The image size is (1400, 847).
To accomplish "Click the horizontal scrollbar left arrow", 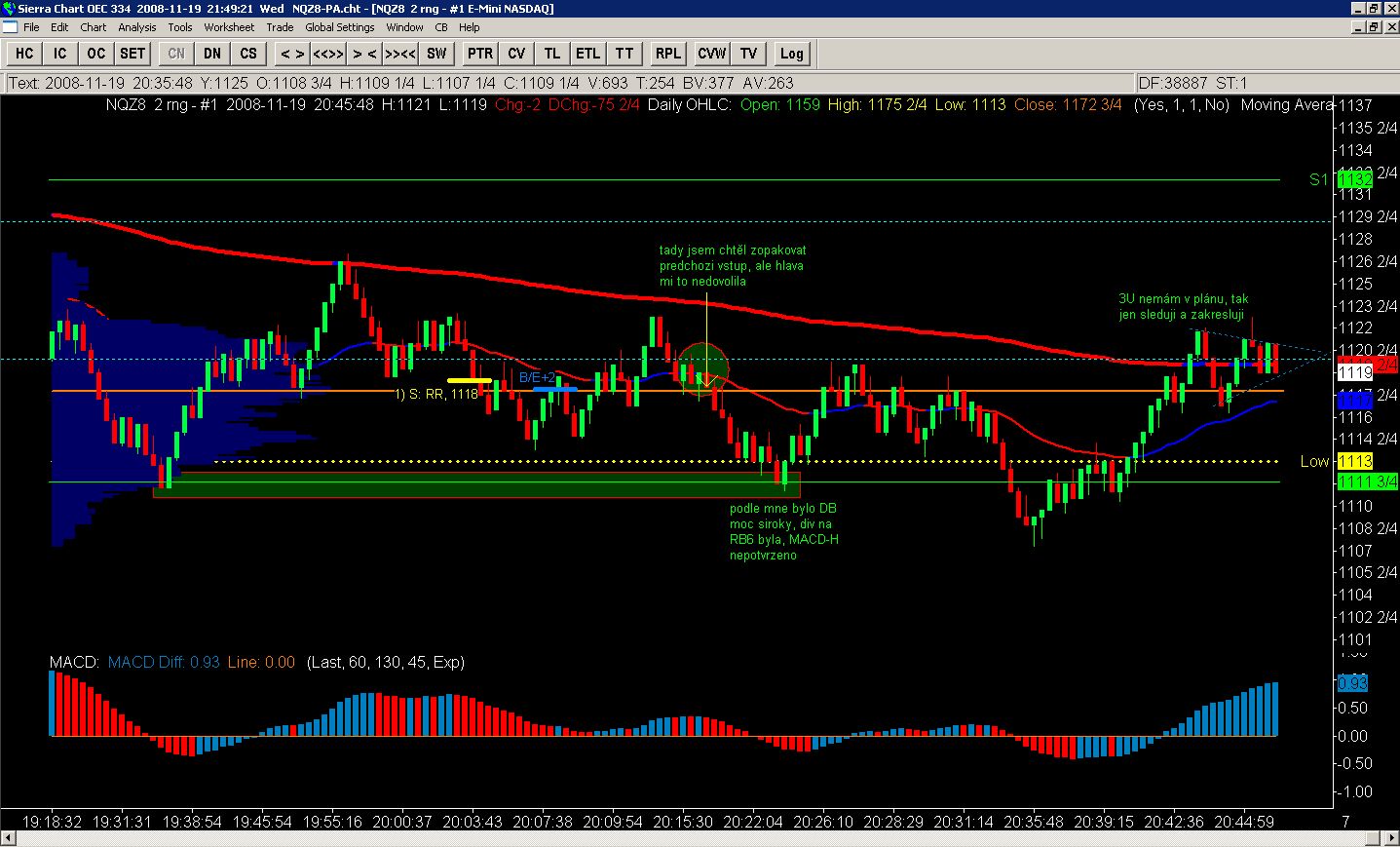I will tap(9, 838).
